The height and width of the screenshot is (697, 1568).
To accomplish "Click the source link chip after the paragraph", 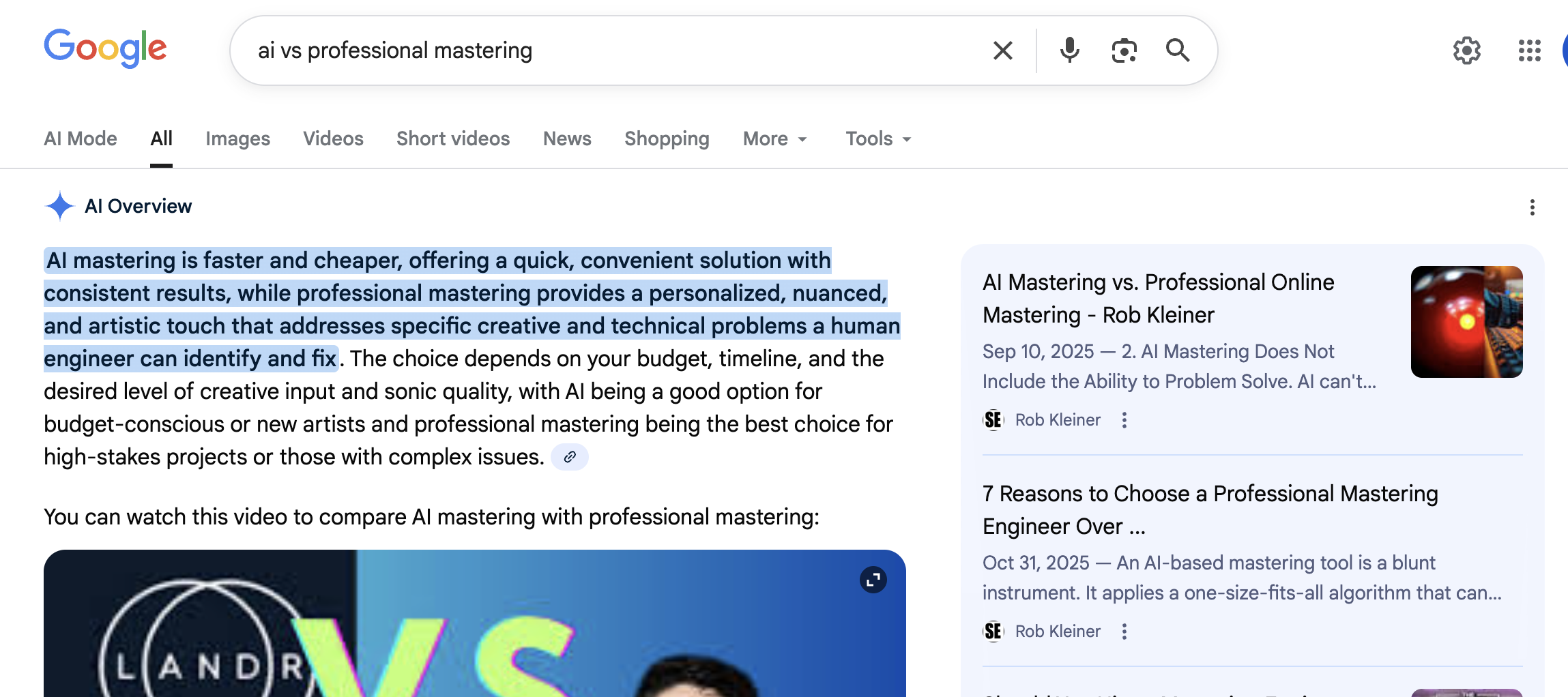I will point(570,457).
